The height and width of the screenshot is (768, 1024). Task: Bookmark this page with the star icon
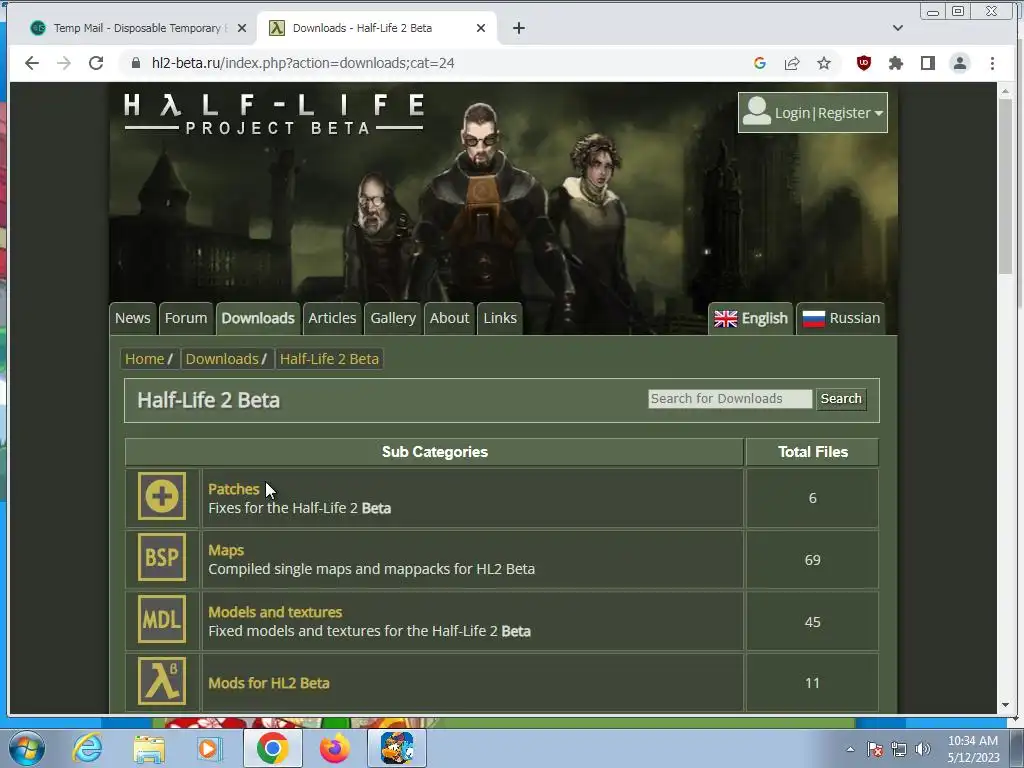click(824, 63)
